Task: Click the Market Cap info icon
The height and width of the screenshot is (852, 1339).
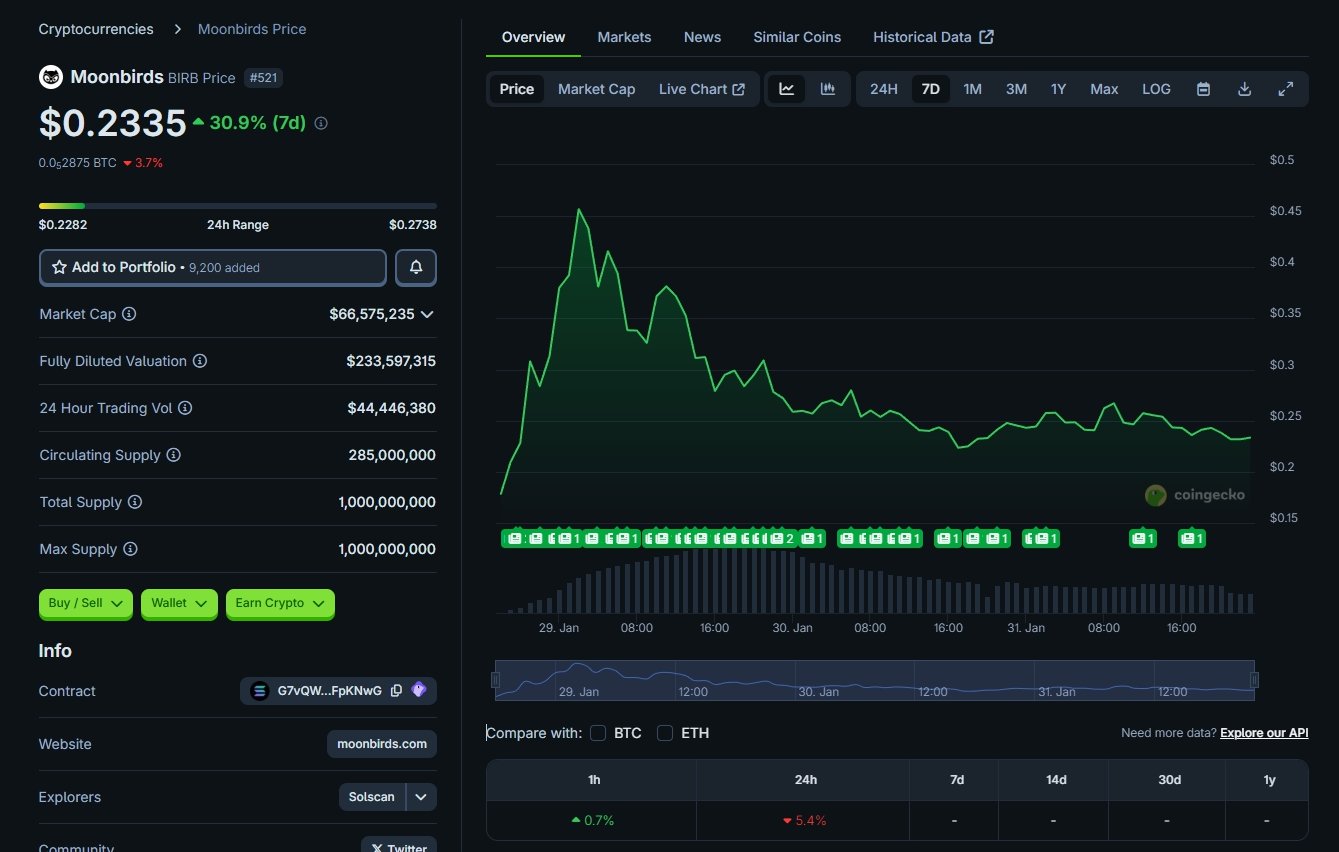Action: 129,314
